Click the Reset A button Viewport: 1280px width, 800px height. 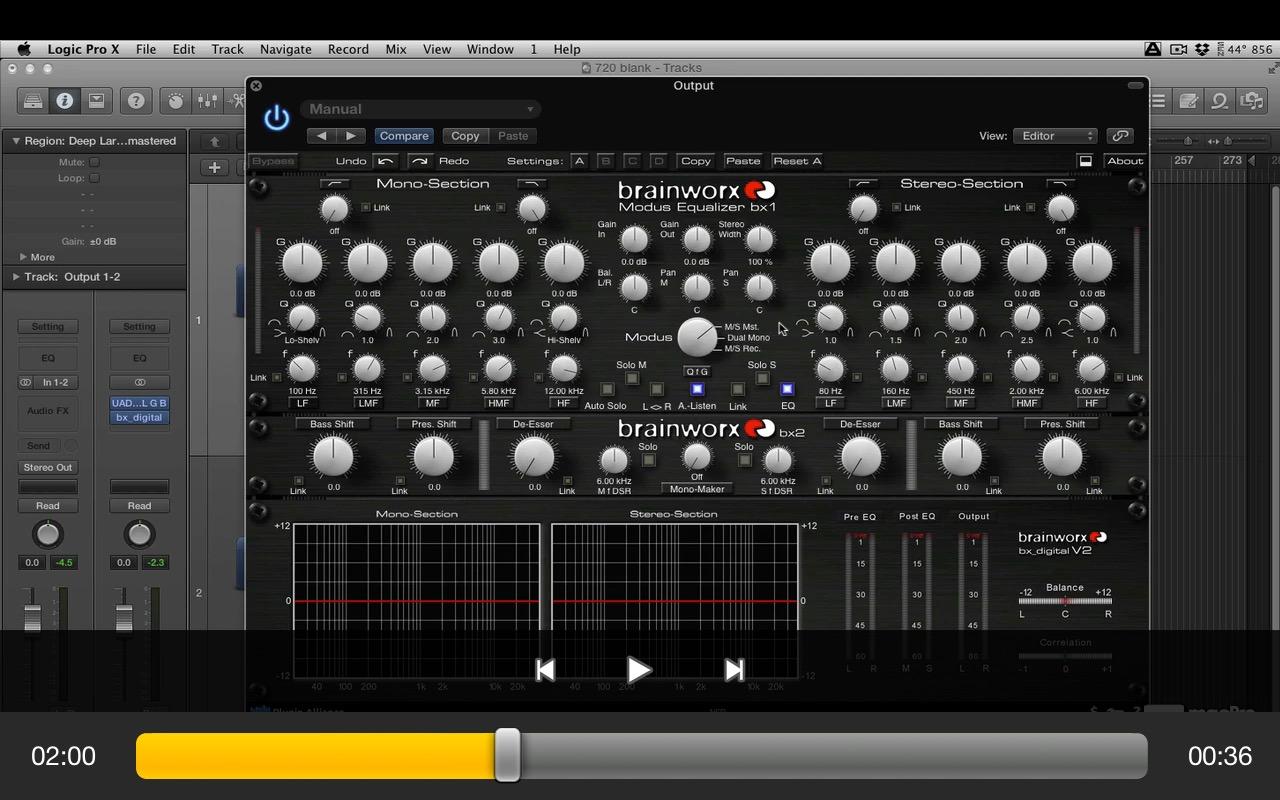[797, 161]
